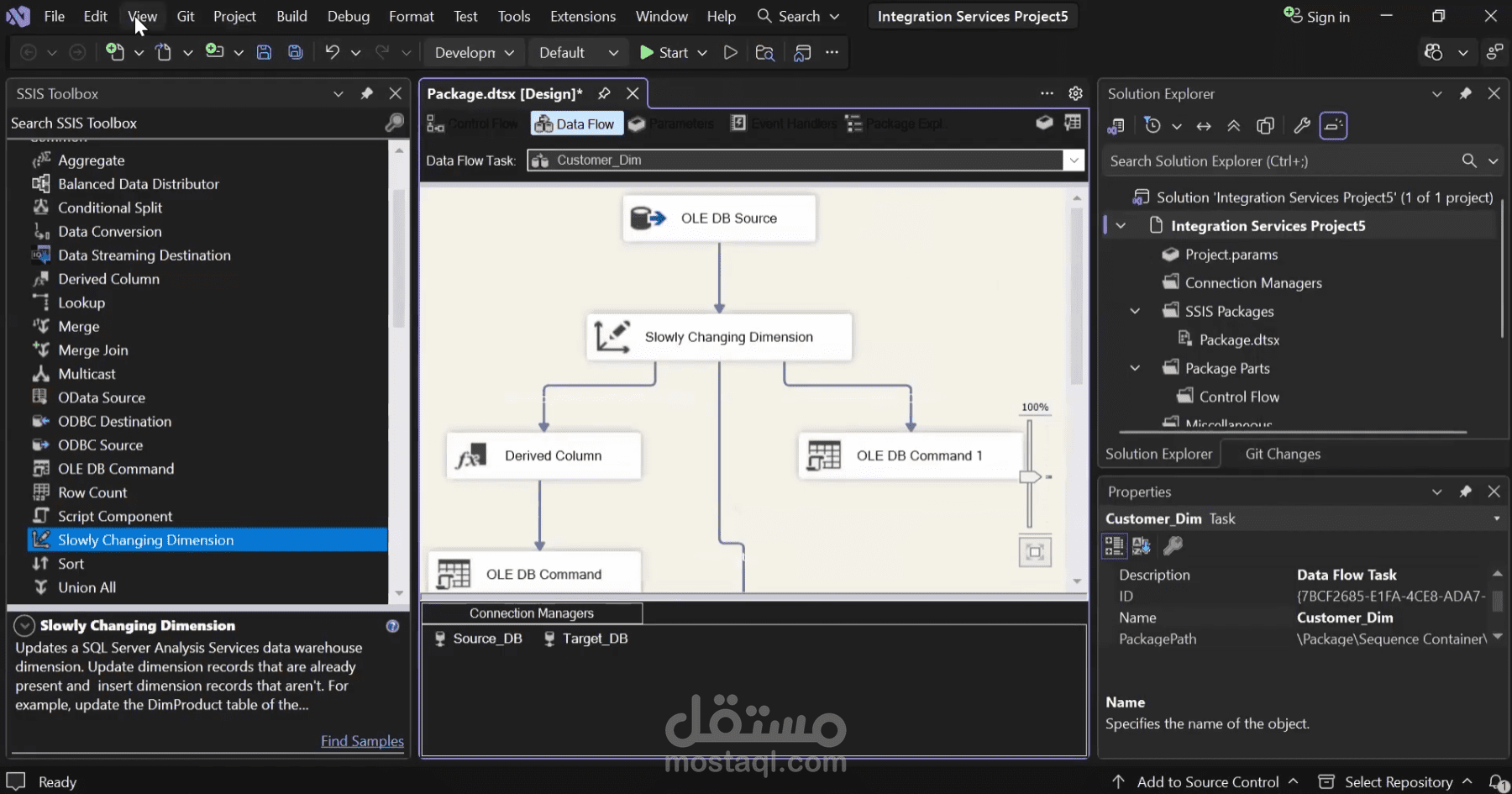
Task: Switch to the Control Flow designer tab
Action: coord(473,124)
